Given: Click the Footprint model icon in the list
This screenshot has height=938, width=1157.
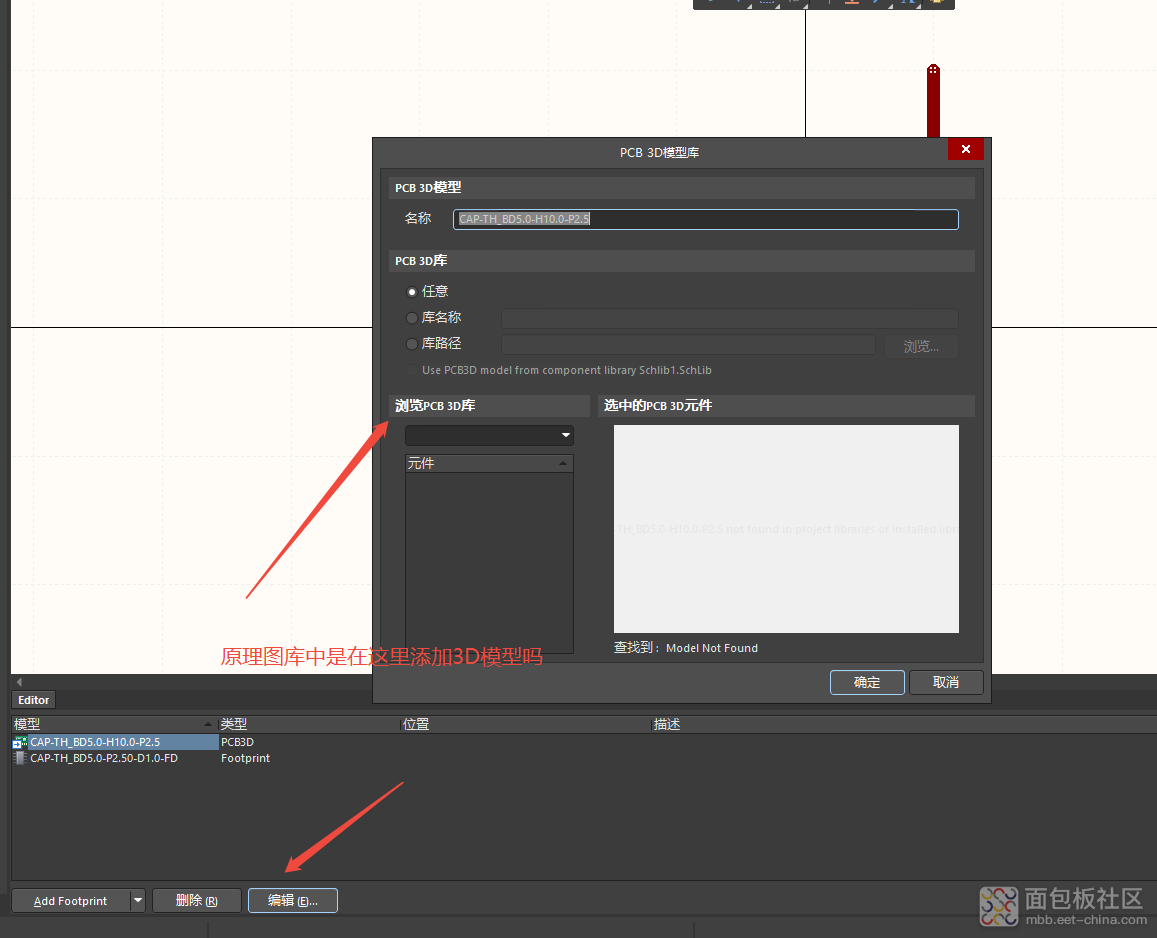Looking at the screenshot, I should point(20,758).
